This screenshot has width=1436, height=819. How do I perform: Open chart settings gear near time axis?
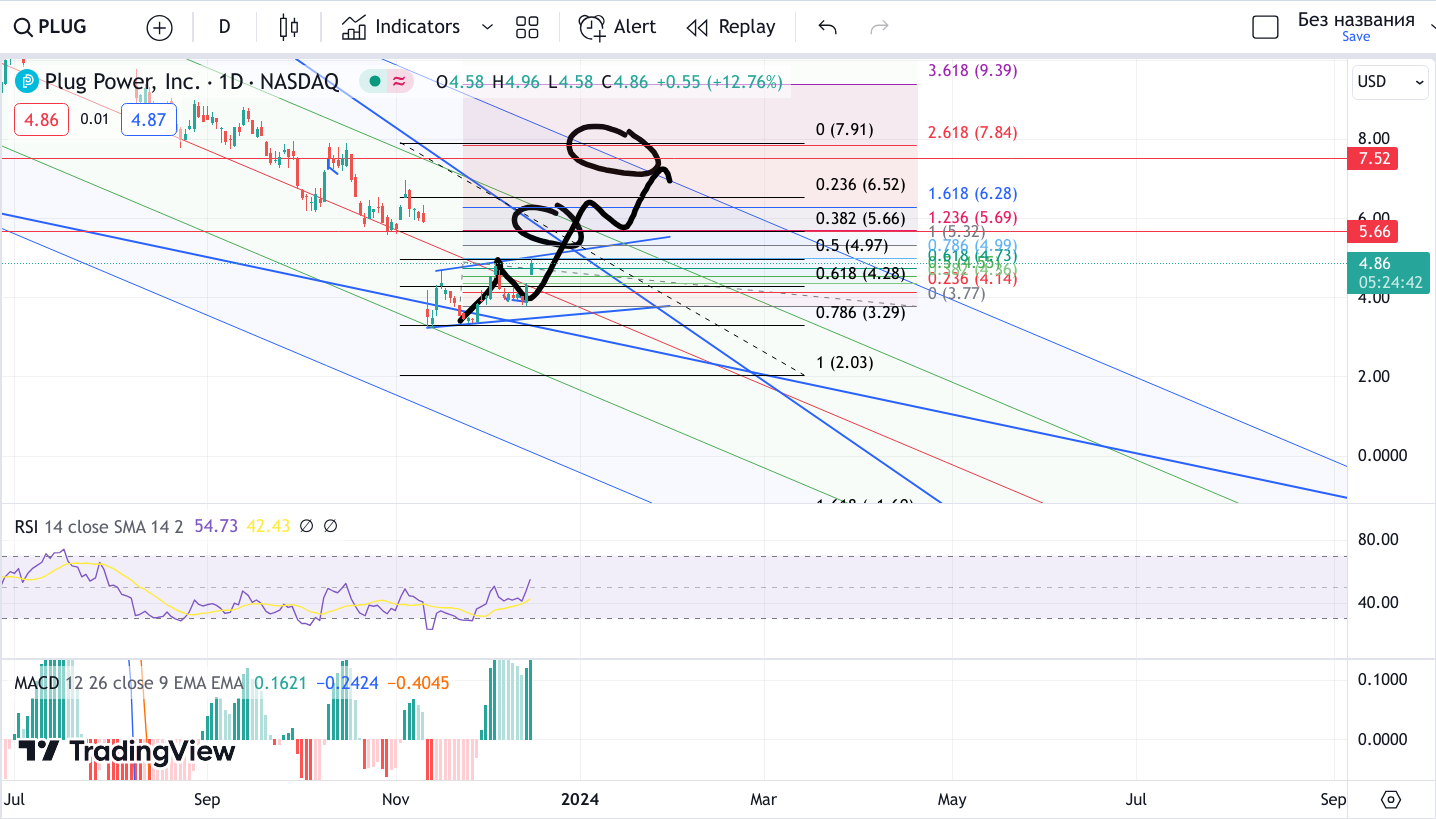click(x=1391, y=800)
